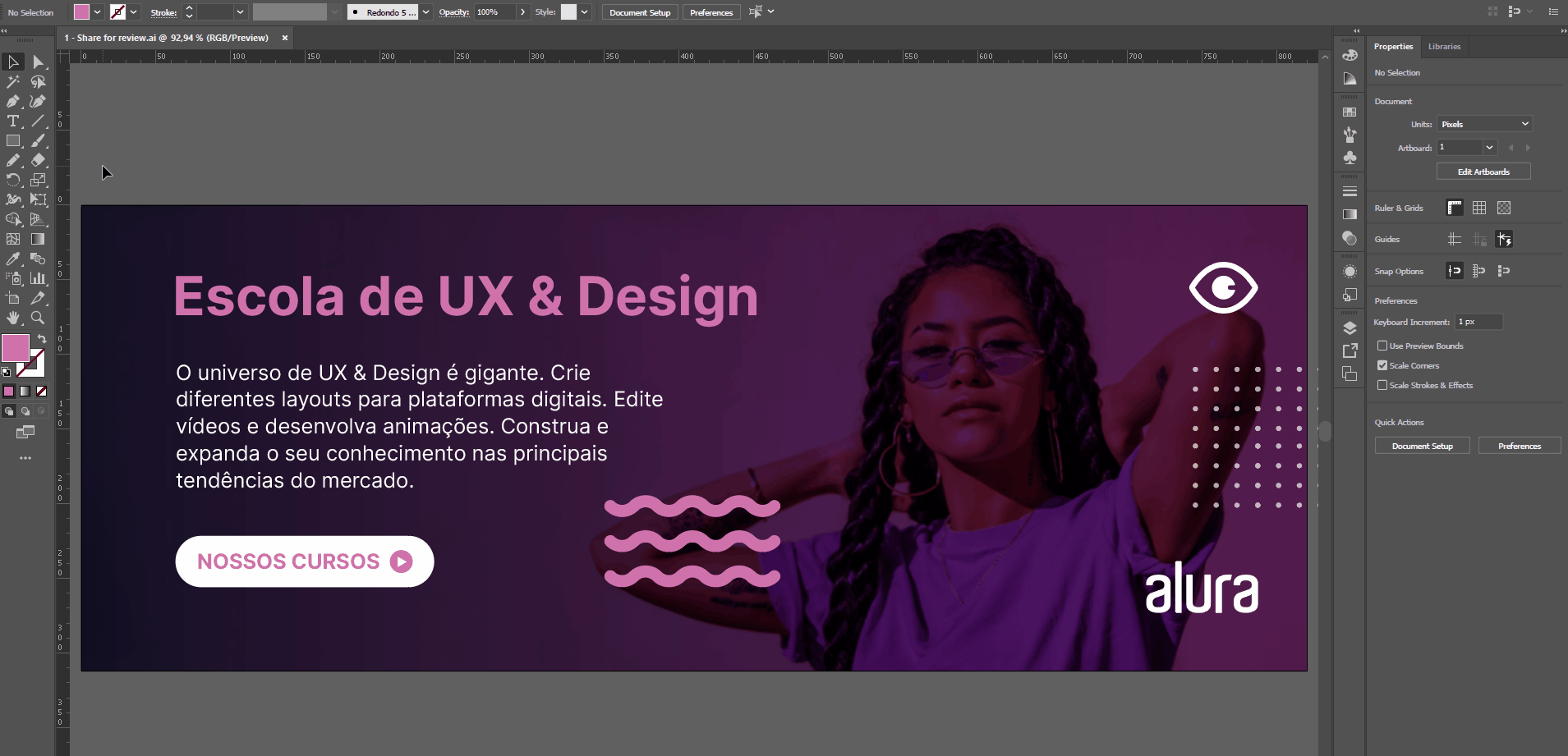Select the Type tool

click(13, 121)
